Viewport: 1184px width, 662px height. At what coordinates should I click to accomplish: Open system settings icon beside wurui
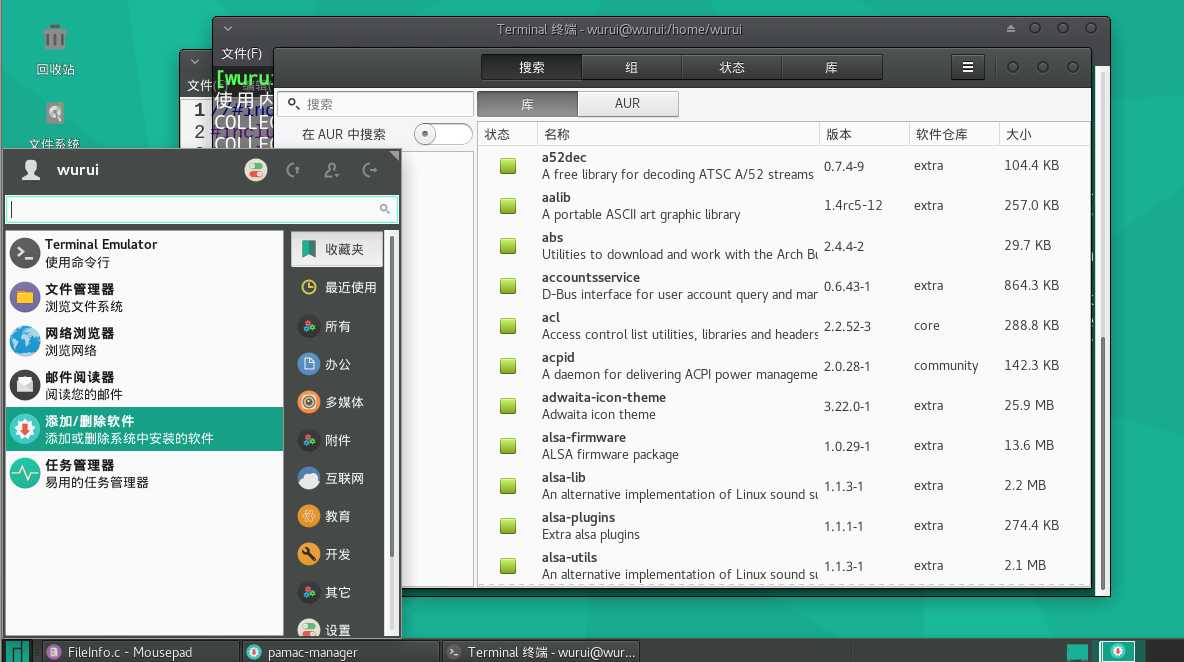(x=256, y=170)
